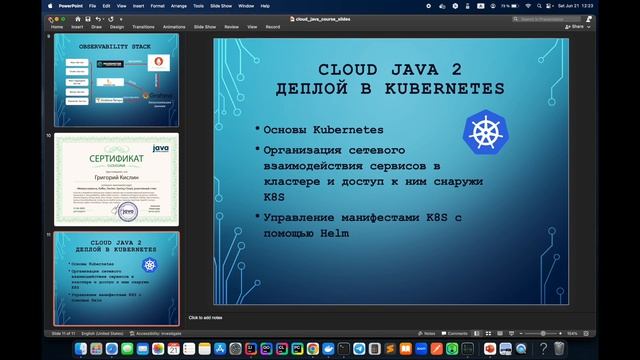Open IntelliJ IDEA from the Dock
Screen dimensions: 640x360
coord(251,349)
